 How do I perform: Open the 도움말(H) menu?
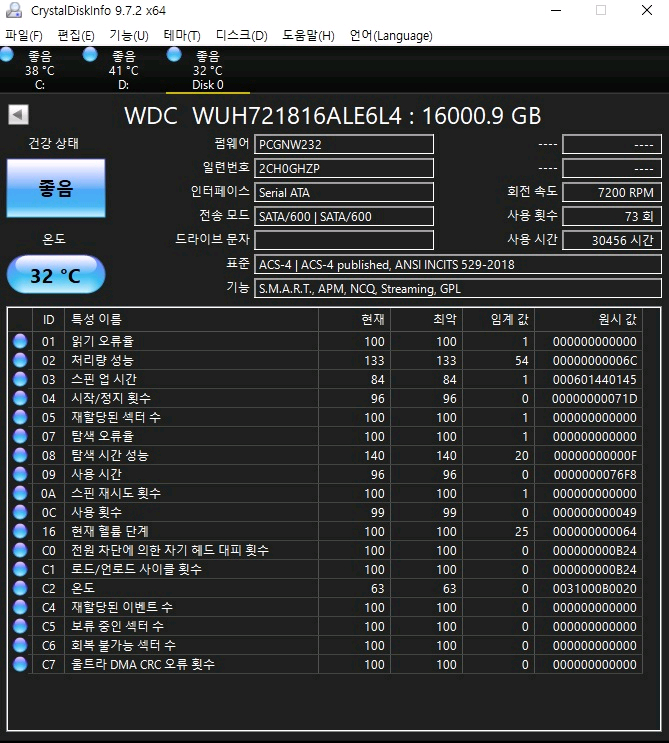(308, 36)
